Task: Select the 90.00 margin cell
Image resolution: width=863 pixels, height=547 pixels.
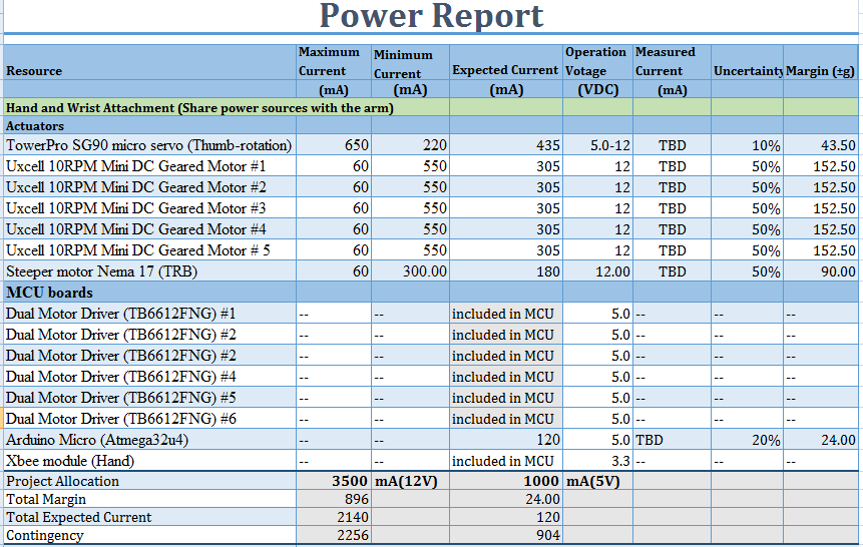Action: [820, 271]
